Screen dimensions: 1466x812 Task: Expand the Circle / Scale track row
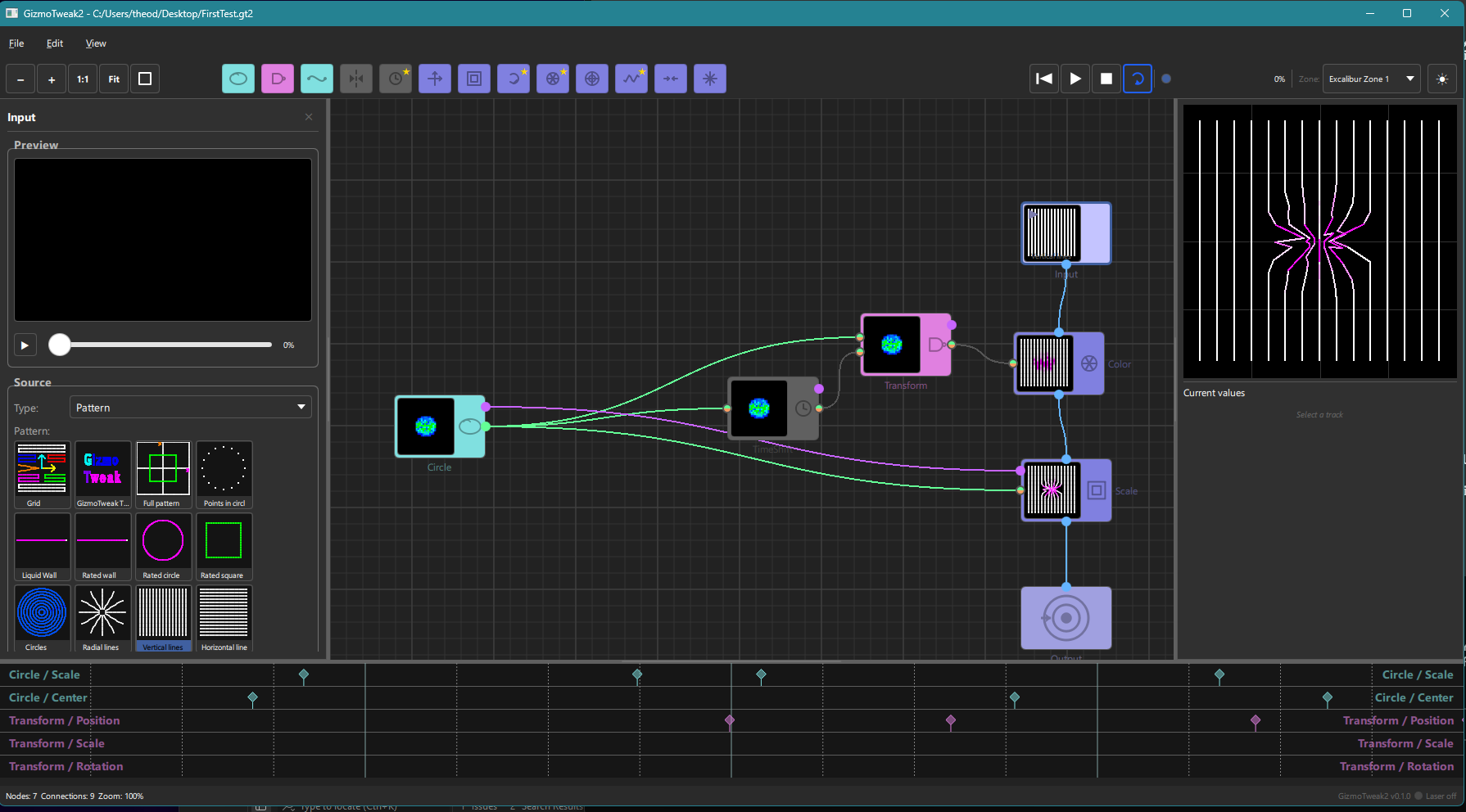pos(44,674)
